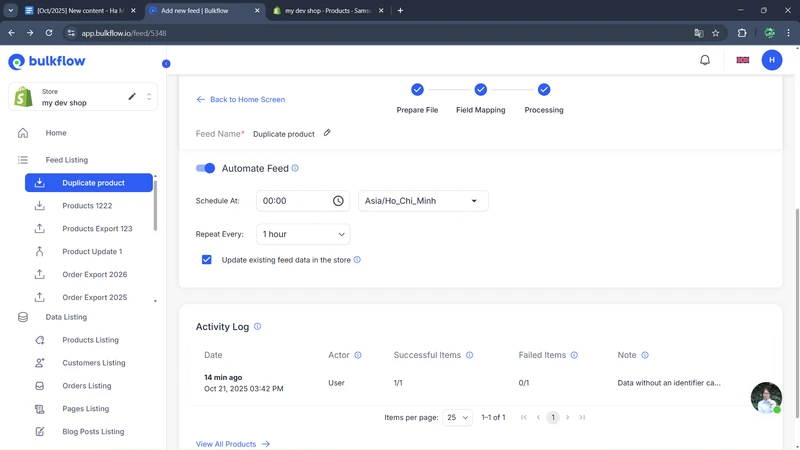Click View All Products link
The height and width of the screenshot is (450, 800).
[x=233, y=444]
